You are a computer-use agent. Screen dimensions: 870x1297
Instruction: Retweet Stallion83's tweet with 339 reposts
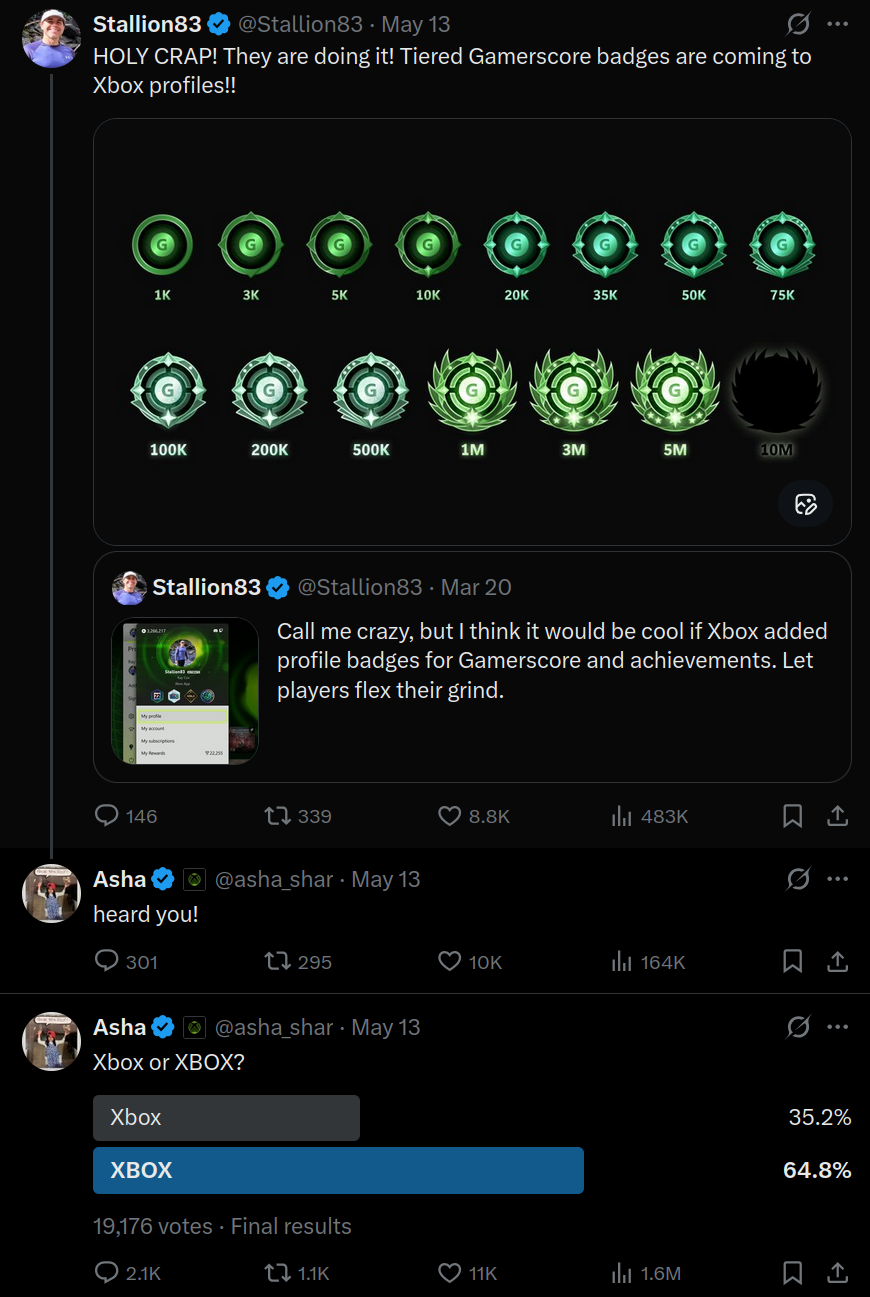tap(297, 816)
